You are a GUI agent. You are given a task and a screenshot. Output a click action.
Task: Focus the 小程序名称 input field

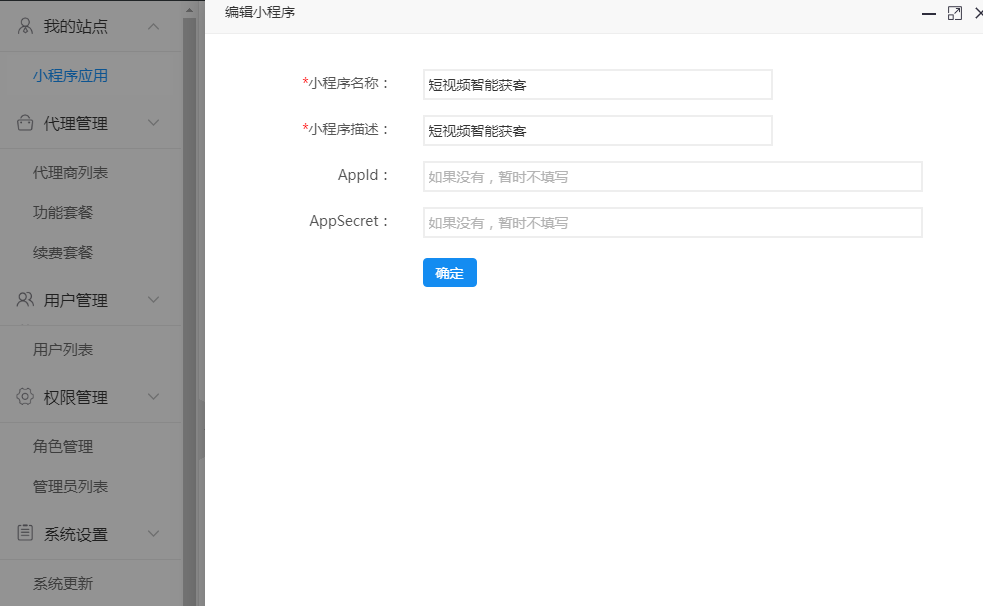pos(597,85)
